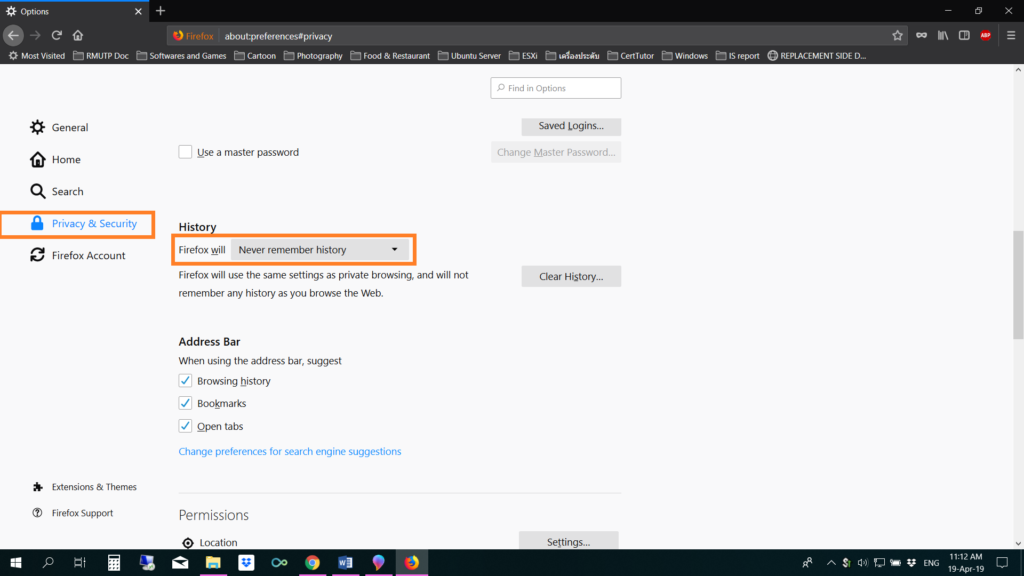
Task: Enable the Use a master password checkbox
Action: (x=185, y=151)
